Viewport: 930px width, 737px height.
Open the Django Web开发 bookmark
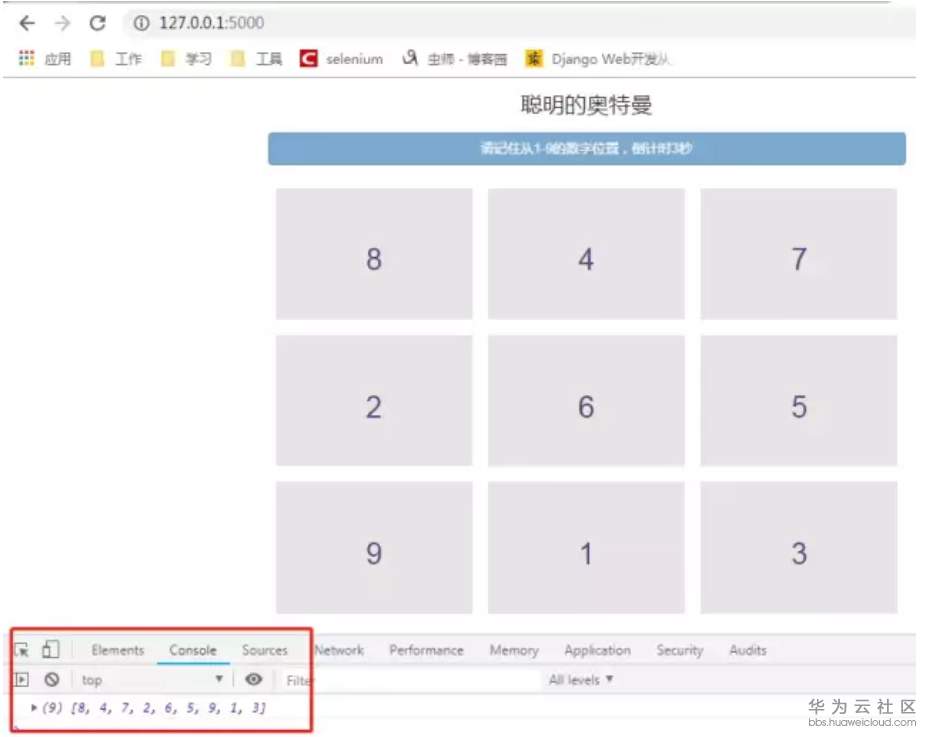tap(598, 58)
